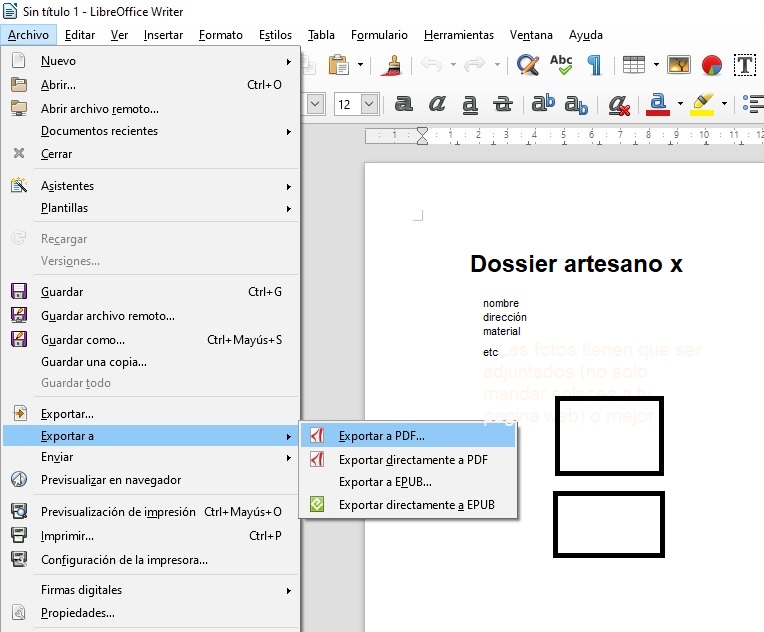The width and height of the screenshot is (764, 632).
Task: Expand the Enviar submenu
Action: click(x=151, y=457)
